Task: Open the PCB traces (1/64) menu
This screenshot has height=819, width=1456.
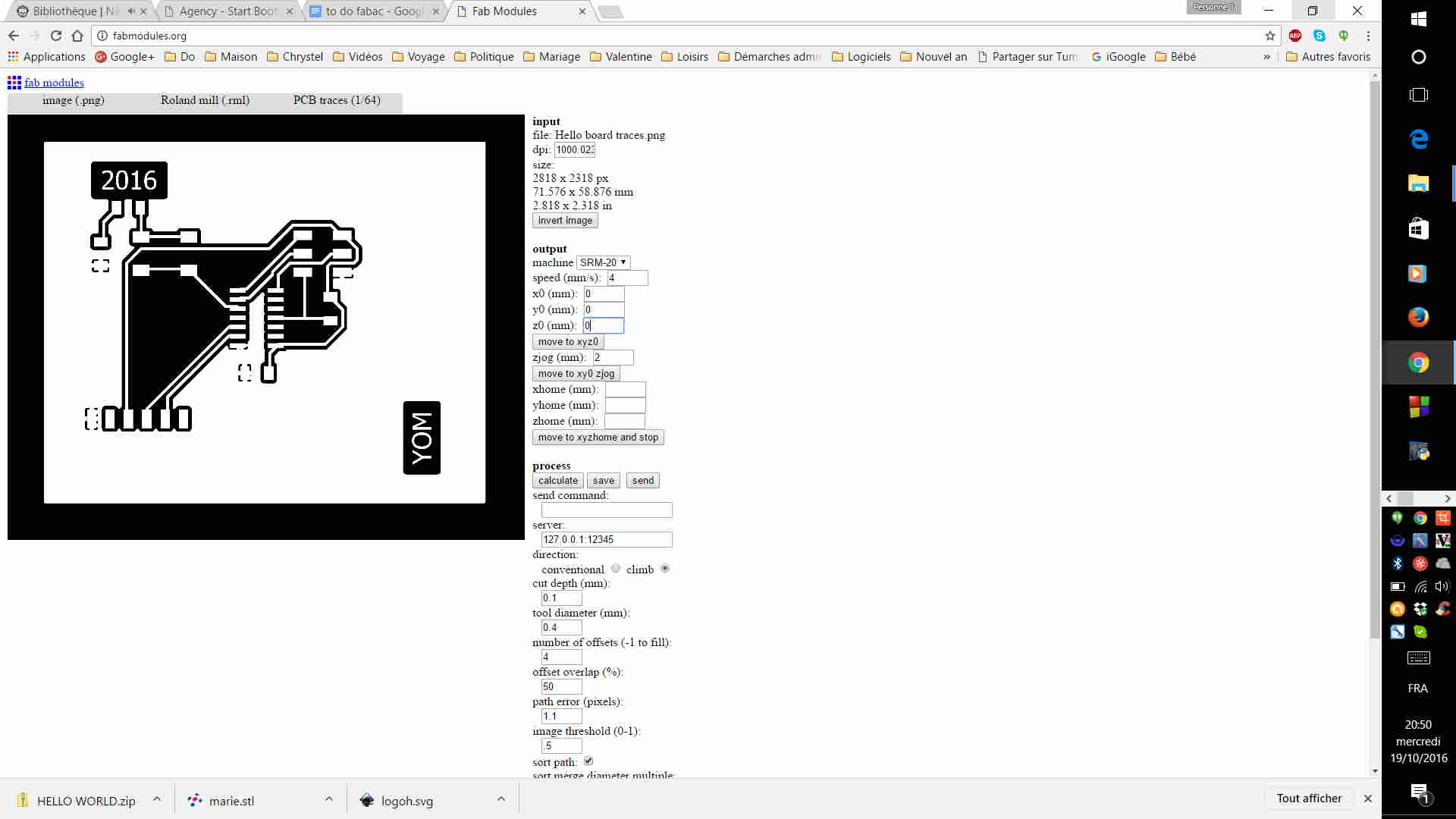Action: point(337,100)
